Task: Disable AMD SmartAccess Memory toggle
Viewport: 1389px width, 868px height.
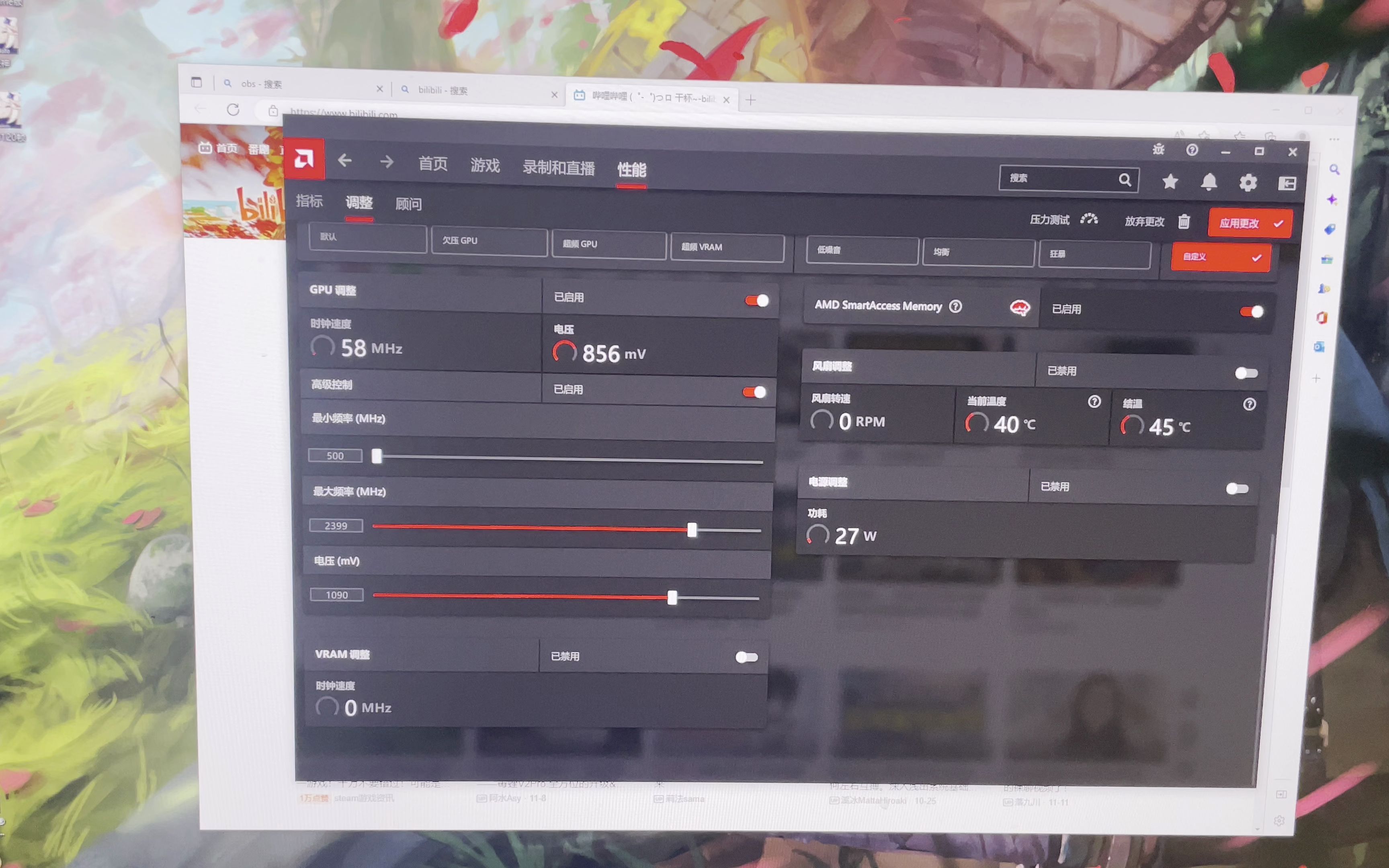Action: point(1251,312)
